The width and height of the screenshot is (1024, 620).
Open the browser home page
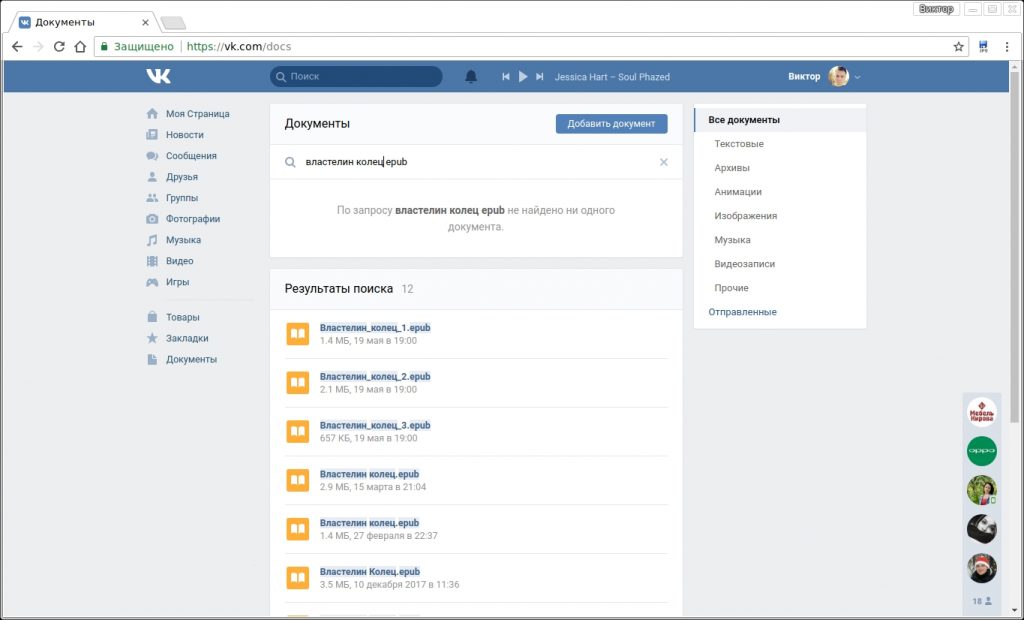80,46
